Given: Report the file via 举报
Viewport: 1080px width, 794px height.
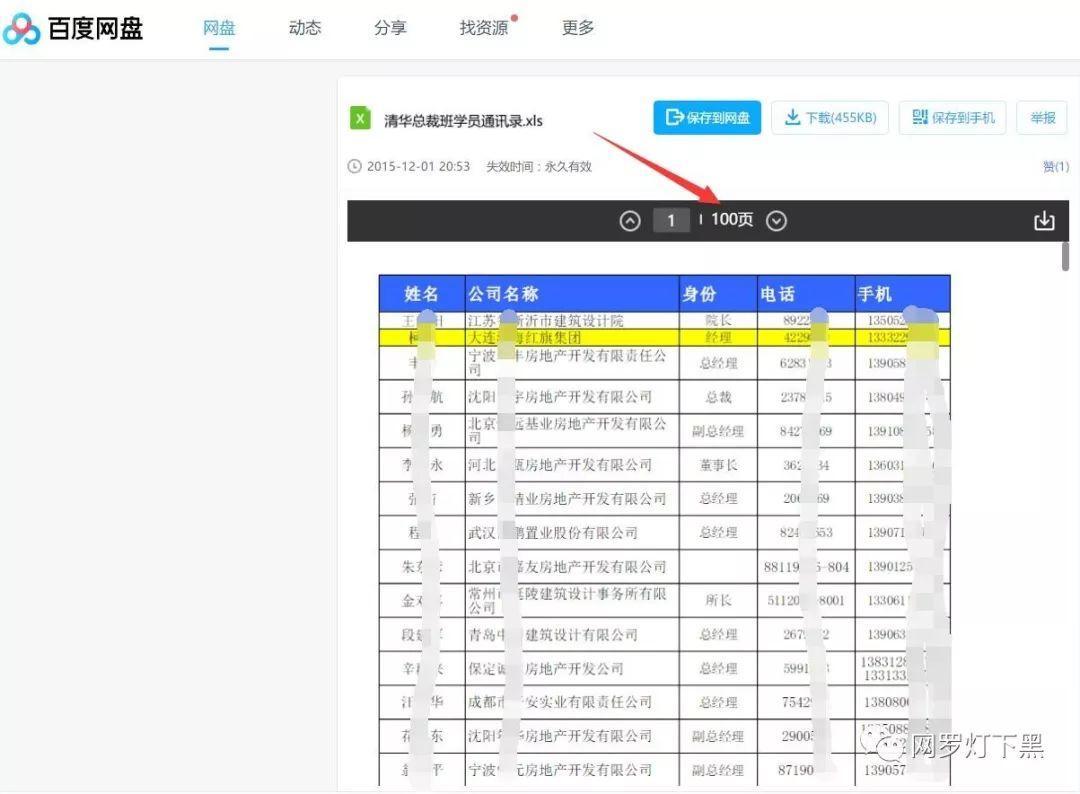Looking at the screenshot, I should [x=1041, y=117].
